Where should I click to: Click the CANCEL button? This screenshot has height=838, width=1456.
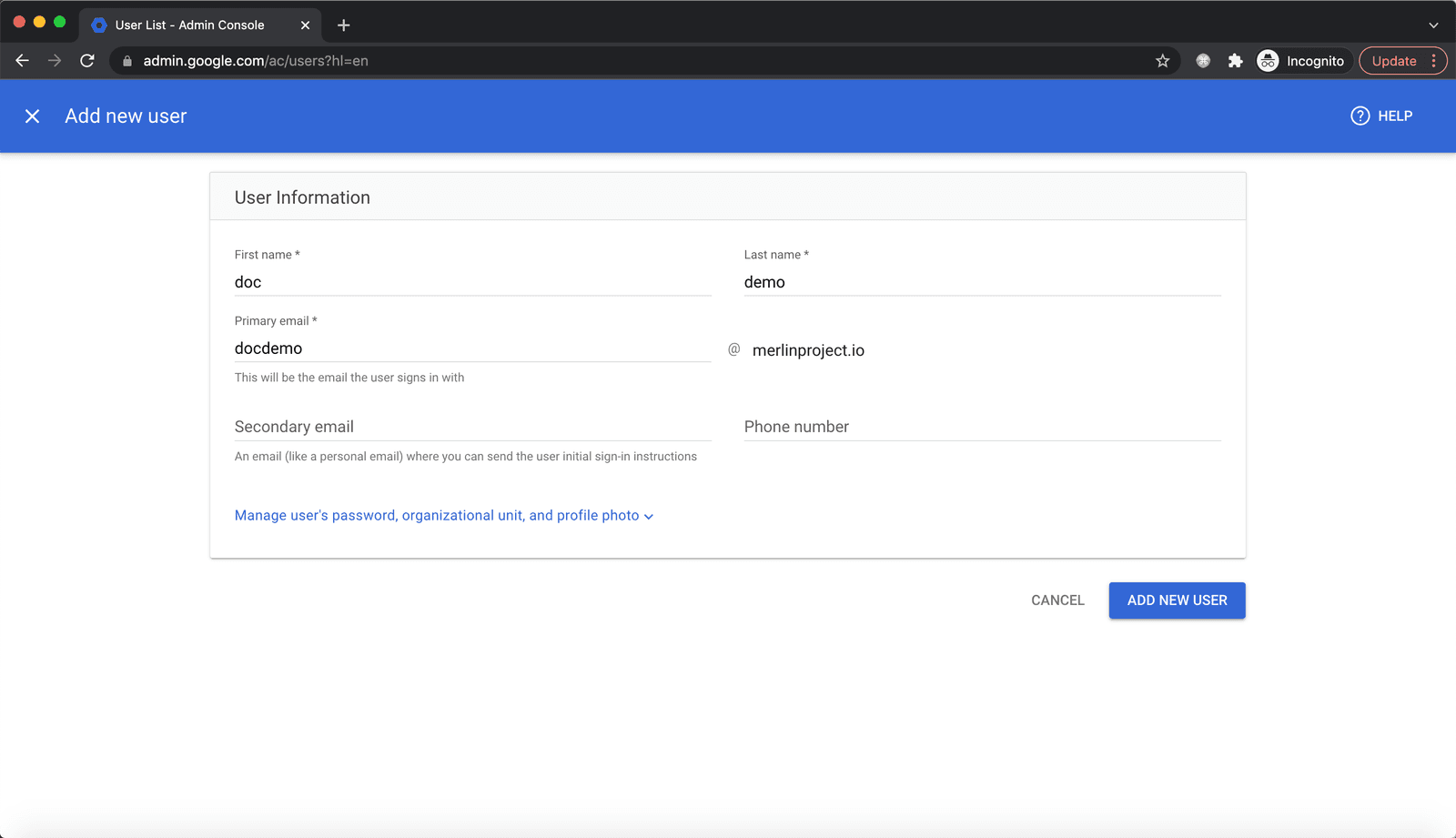tap(1057, 601)
